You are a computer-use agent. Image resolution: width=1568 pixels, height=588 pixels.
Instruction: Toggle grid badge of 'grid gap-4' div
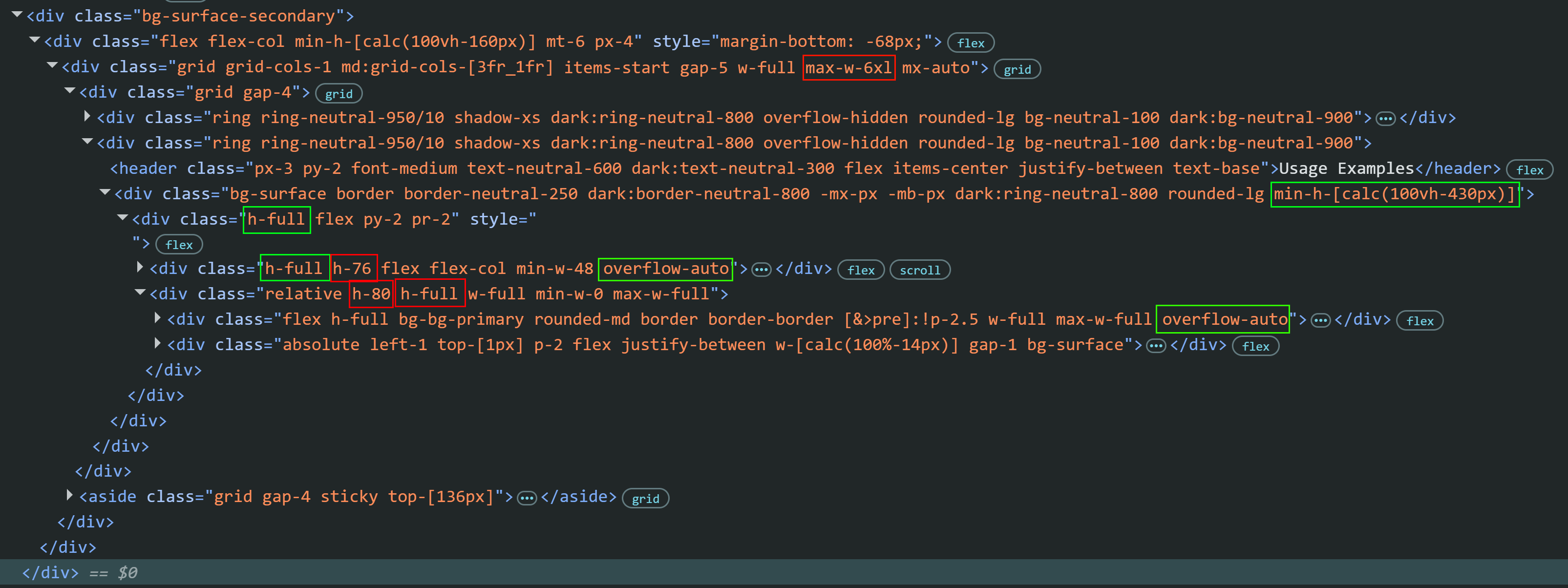pyautogui.click(x=339, y=94)
